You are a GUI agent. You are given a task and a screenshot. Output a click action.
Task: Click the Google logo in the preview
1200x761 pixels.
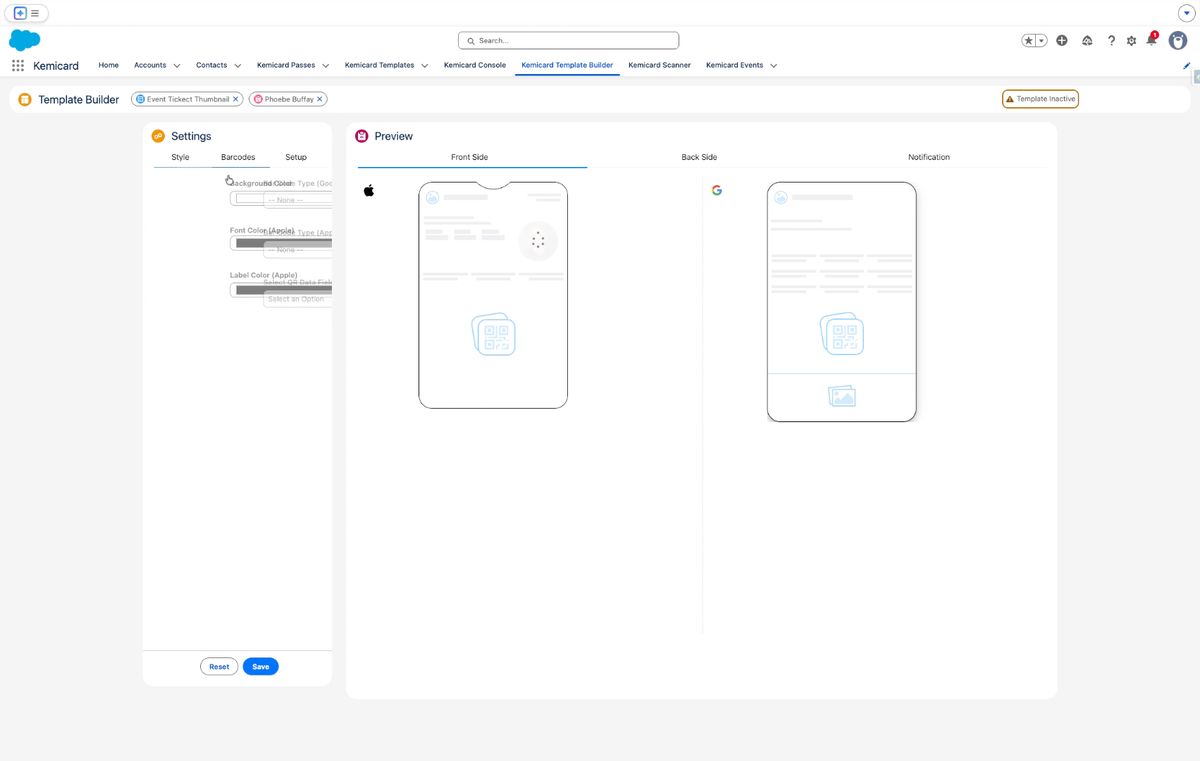pyautogui.click(x=717, y=190)
